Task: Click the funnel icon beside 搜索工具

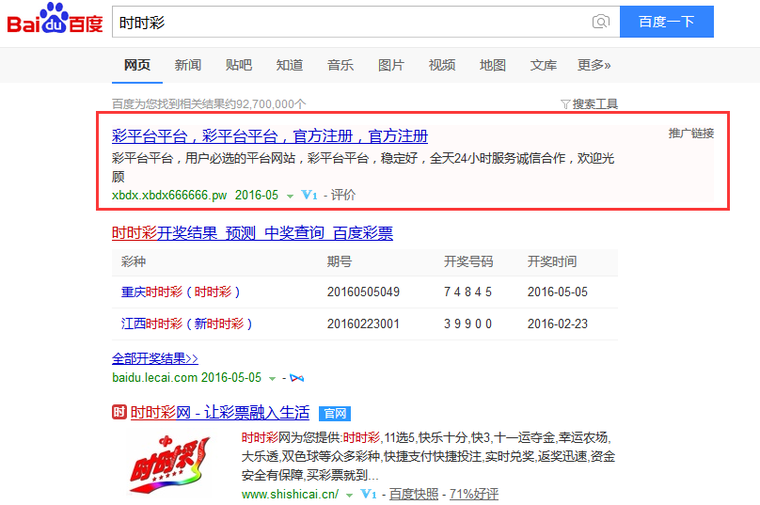Action: coord(565,104)
